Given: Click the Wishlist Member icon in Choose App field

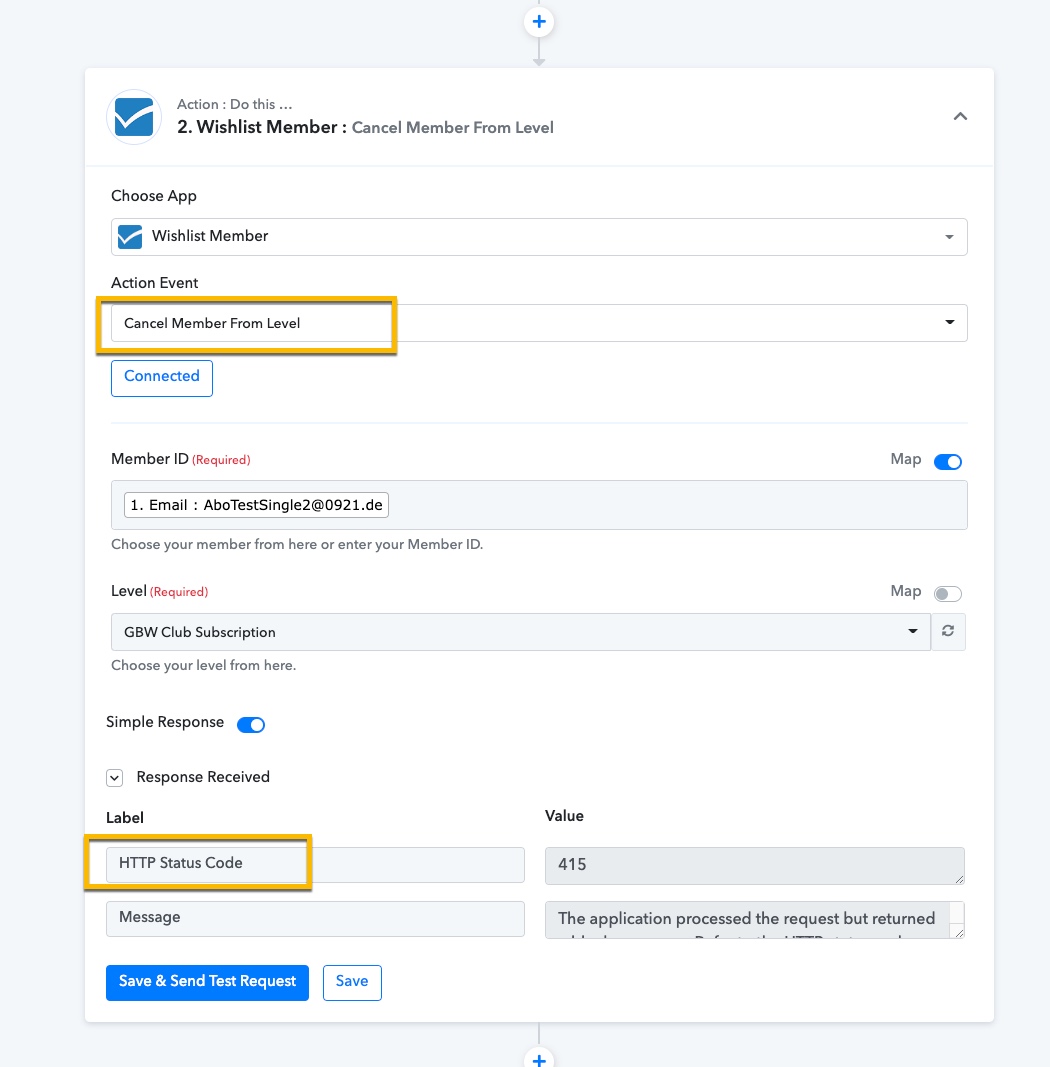Looking at the screenshot, I should (x=130, y=237).
